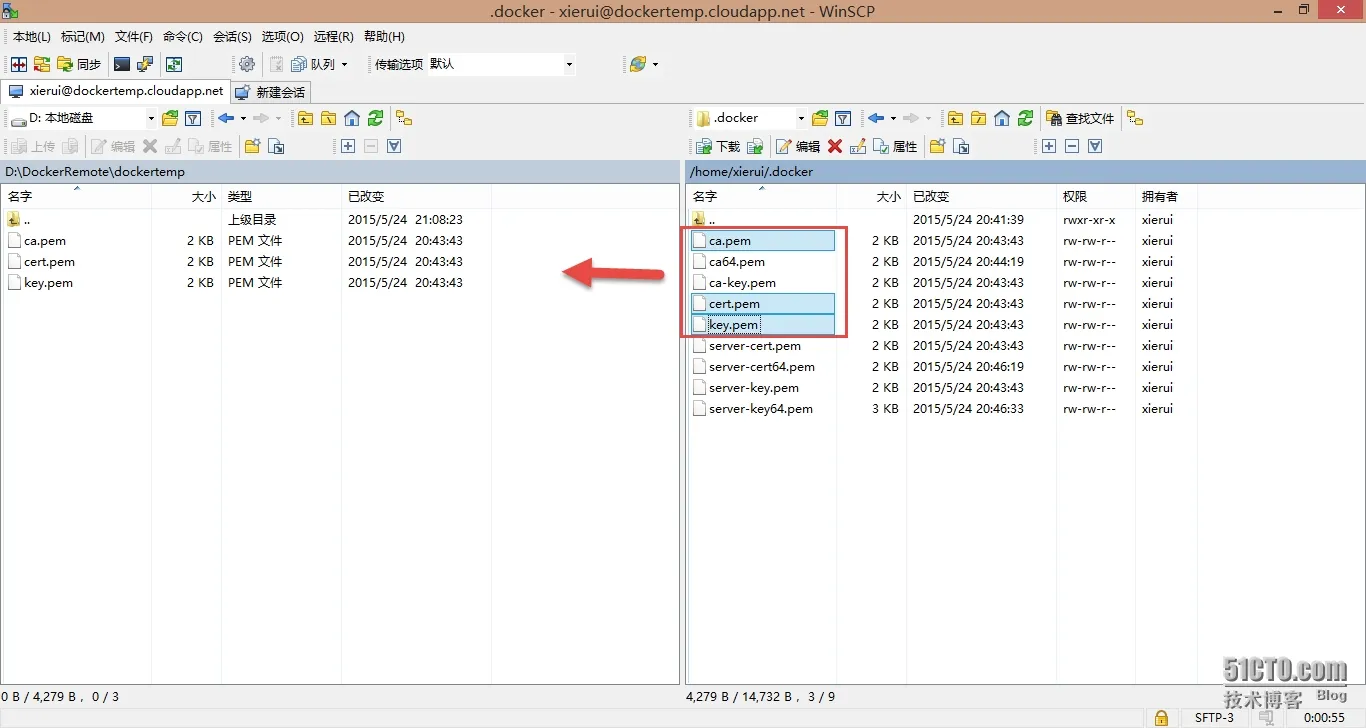Click remote invert selection icon
This screenshot has width=1366, height=728.
click(x=1095, y=146)
